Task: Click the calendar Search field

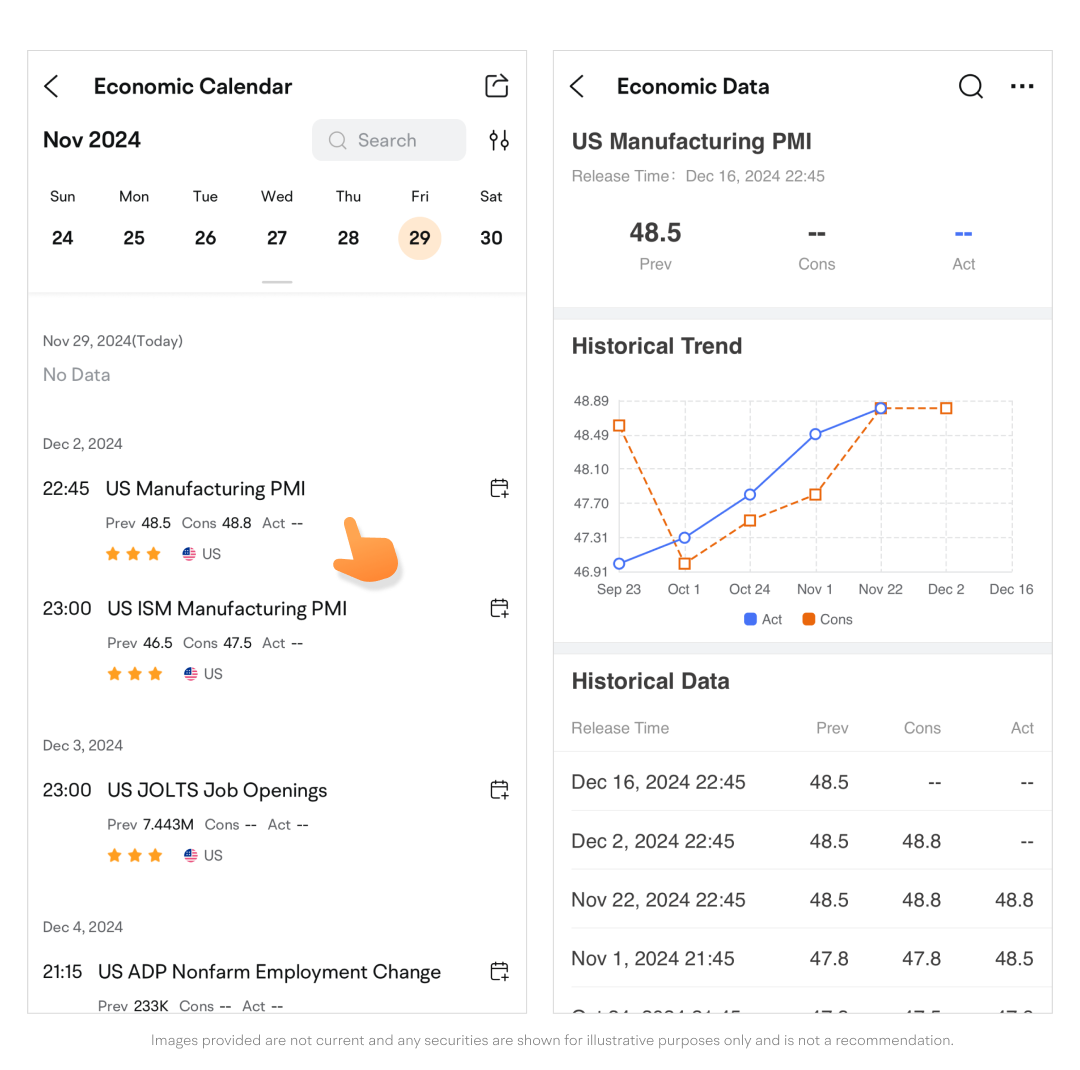Action: [389, 140]
